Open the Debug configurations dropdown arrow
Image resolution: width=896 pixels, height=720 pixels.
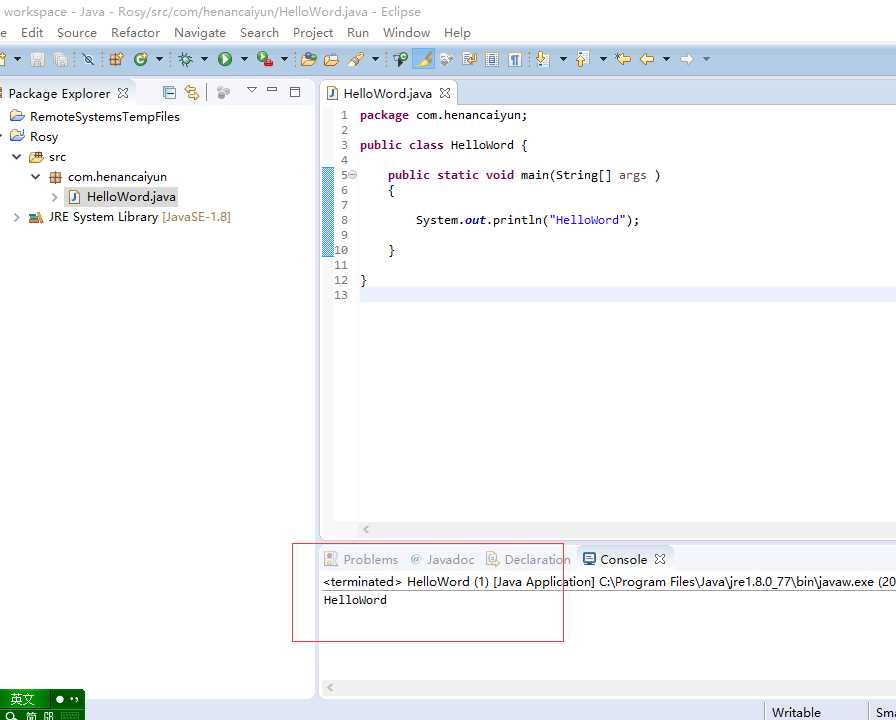pos(204,59)
